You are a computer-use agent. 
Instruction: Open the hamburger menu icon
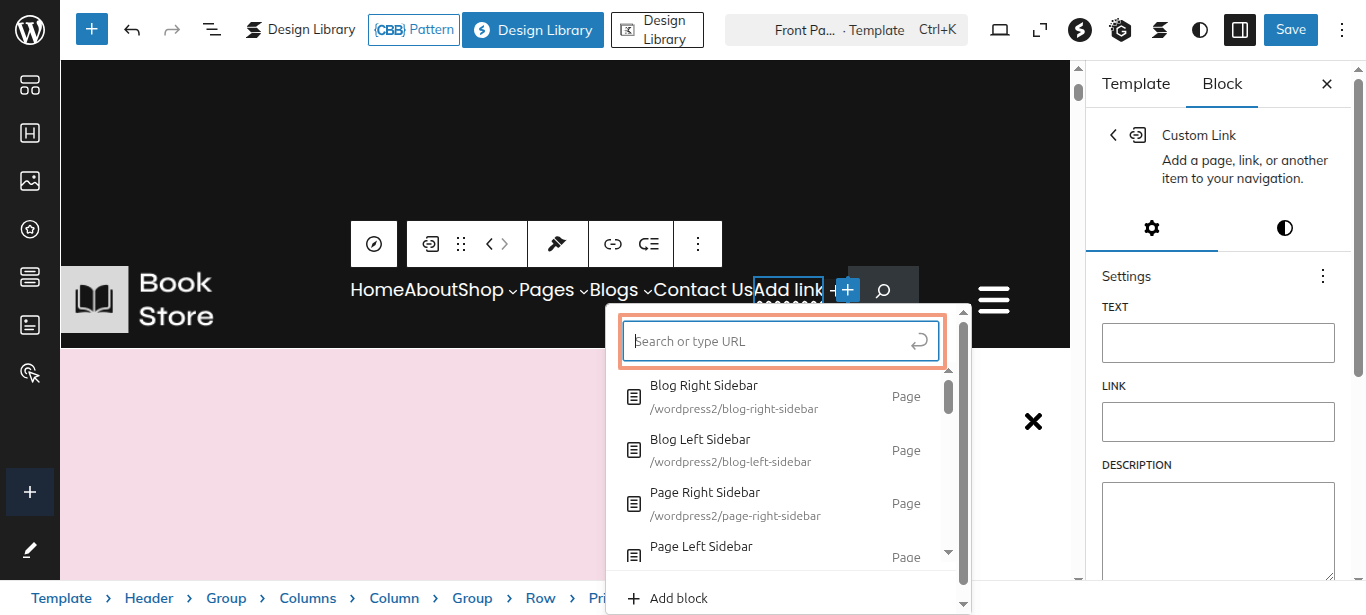pyautogui.click(x=993, y=300)
